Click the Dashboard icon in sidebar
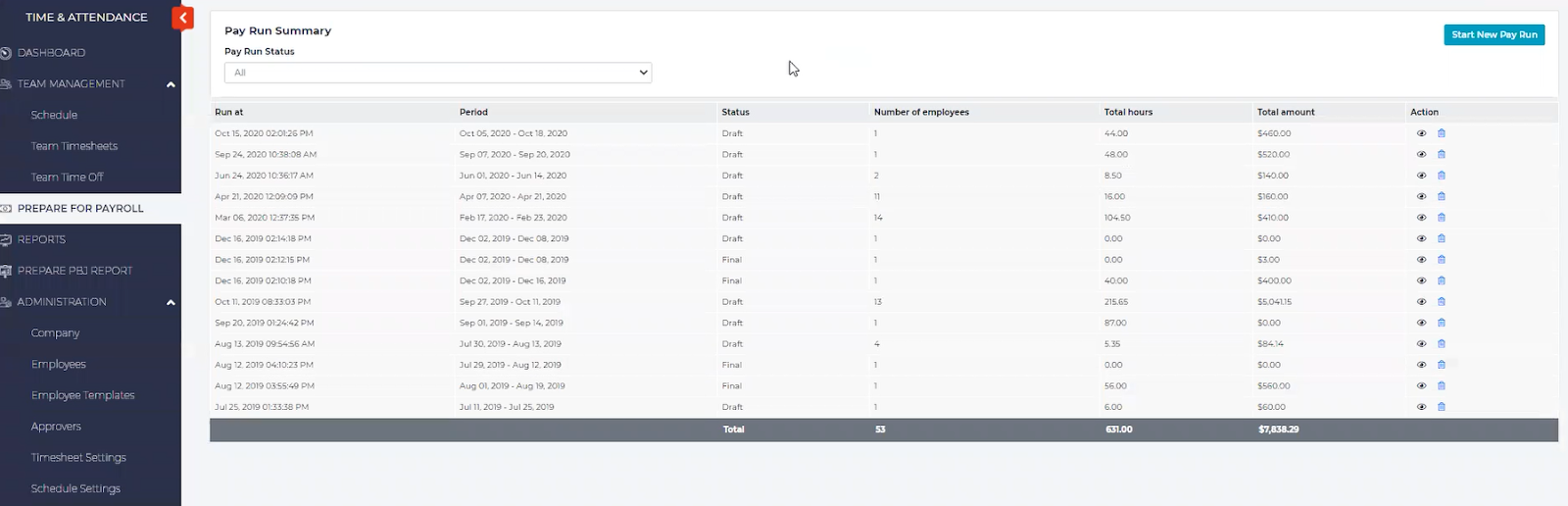The image size is (1568, 506). [x=6, y=53]
